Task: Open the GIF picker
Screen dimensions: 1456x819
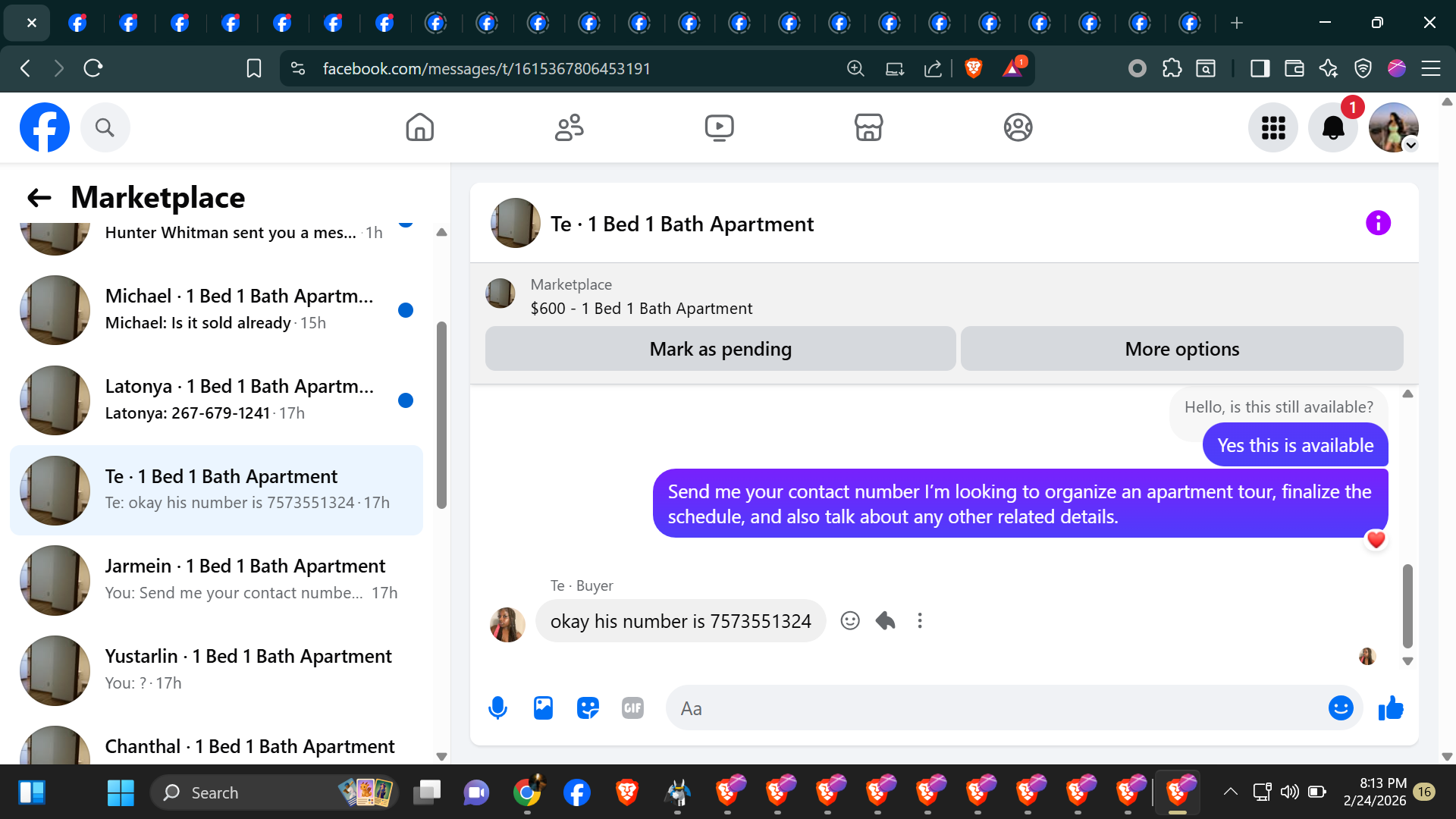Action: click(632, 708)
